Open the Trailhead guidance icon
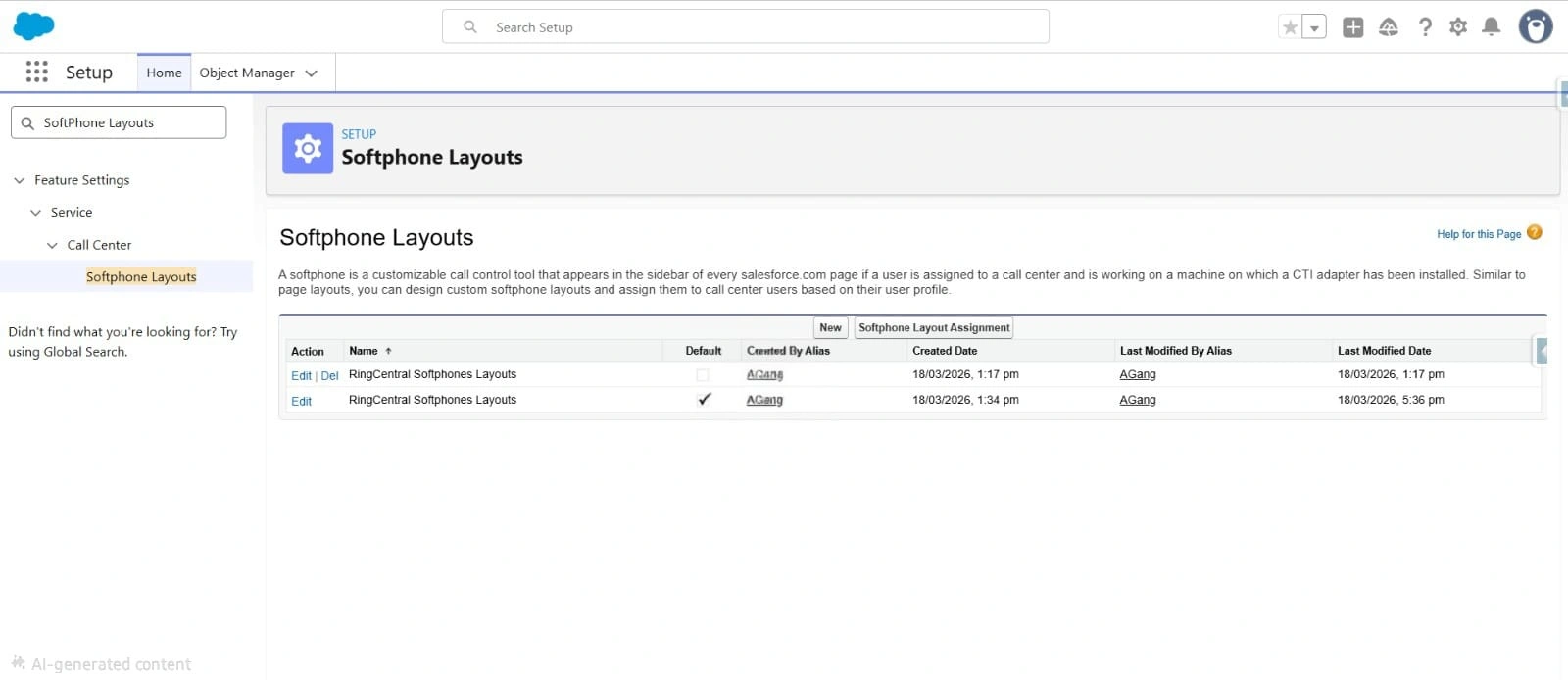The width and height of the screenshot is (1568, 680). point(1389,27)
